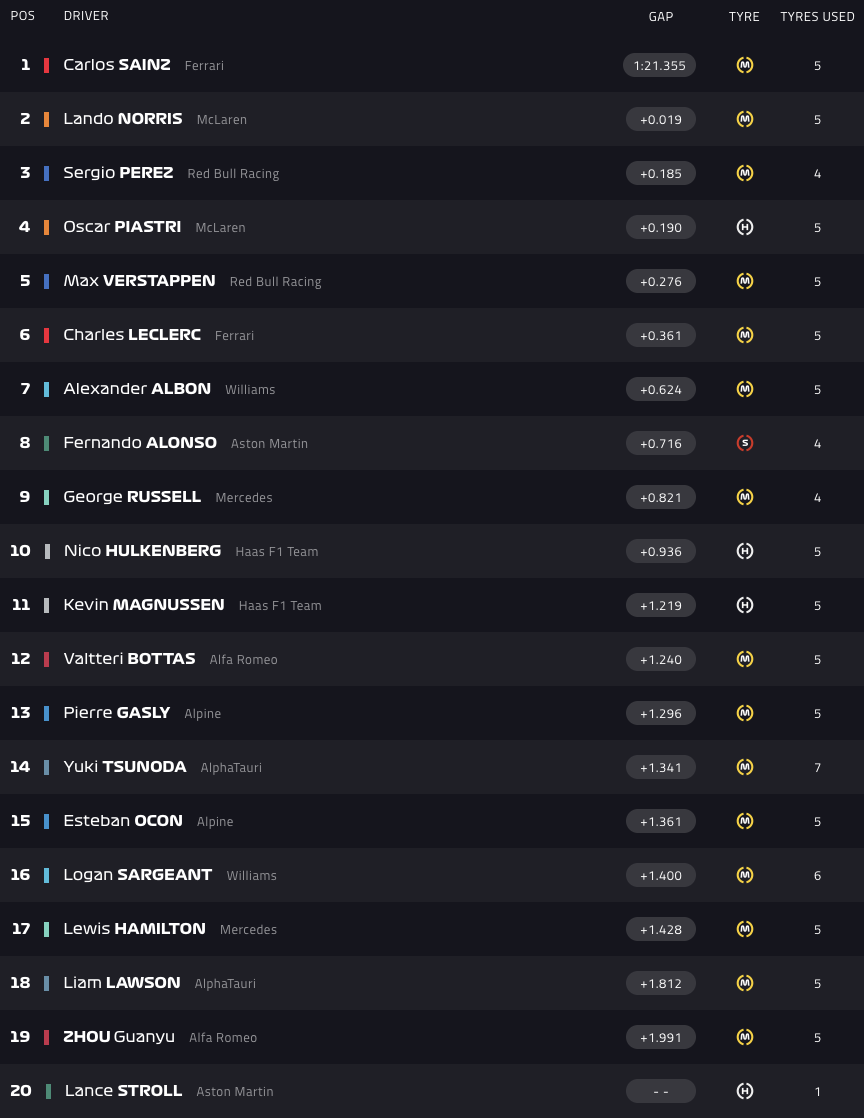The width and height of the screenshot is (864, 1118).
Task: Click Lando Norris's +0.019 gap badge
Action: tap(660, 119)
